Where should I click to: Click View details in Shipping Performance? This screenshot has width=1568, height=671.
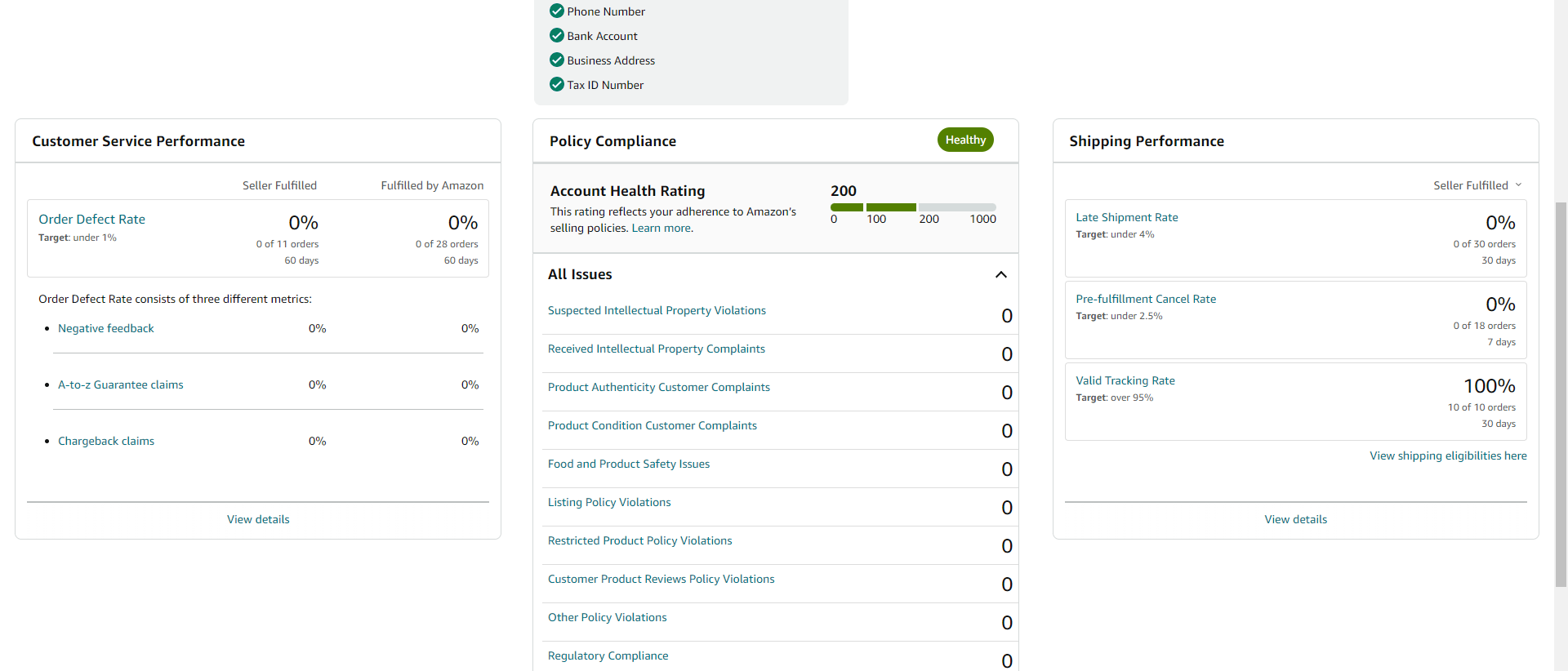[x=1295, y=519]
